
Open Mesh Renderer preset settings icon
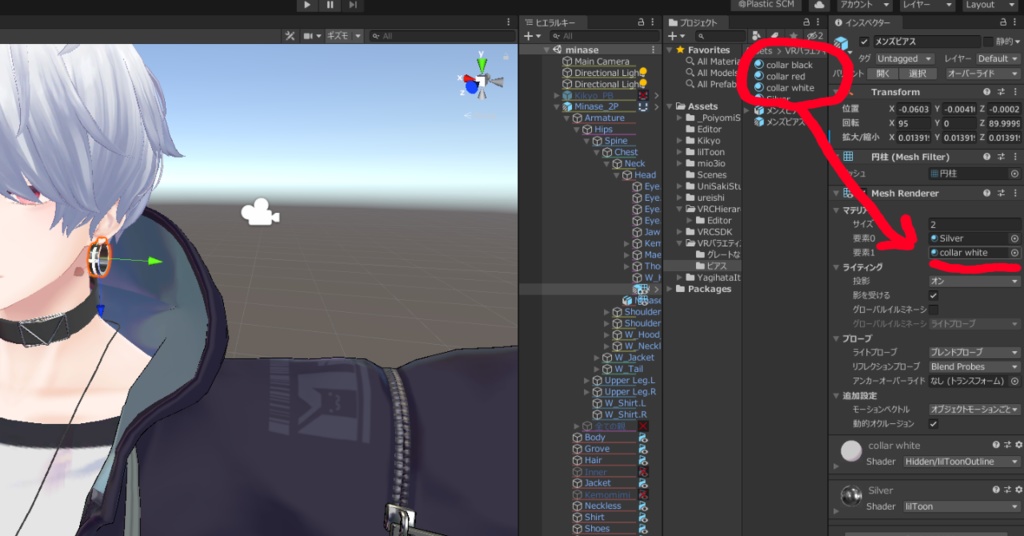1001,193
